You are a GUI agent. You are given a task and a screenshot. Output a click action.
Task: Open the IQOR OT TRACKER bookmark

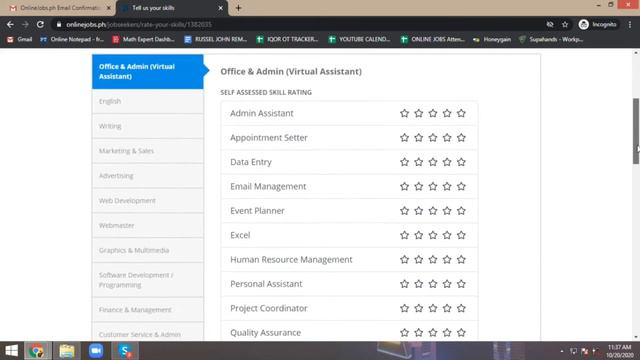point(287,39)
